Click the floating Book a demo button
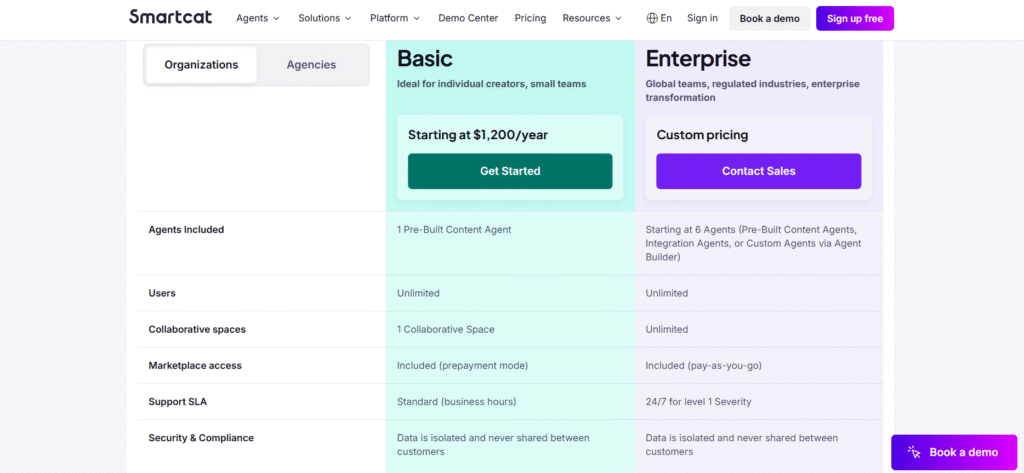Image resolution: width=1024 pixels, height=473 pixels. pyautogui.click(x=956, y=452)
